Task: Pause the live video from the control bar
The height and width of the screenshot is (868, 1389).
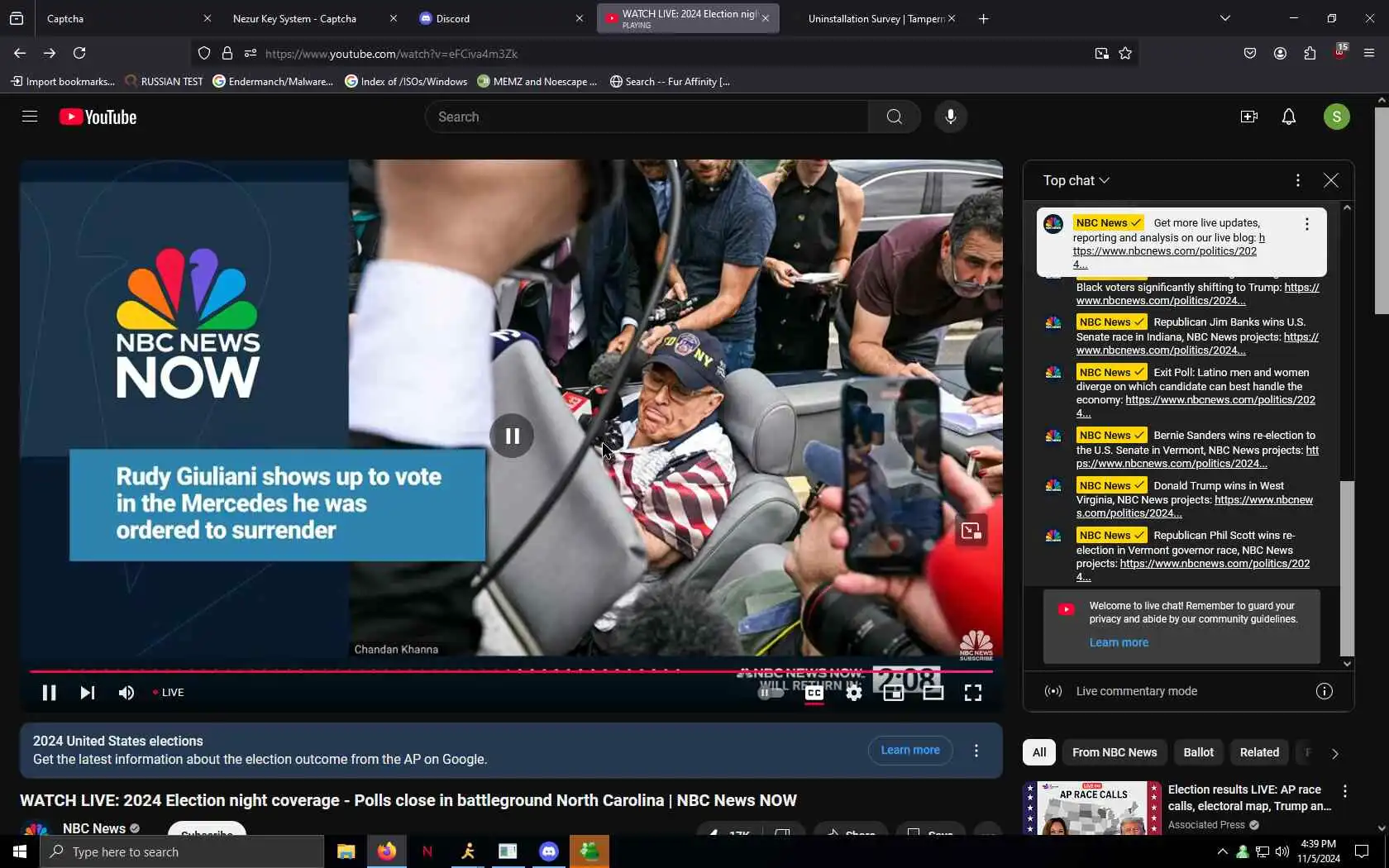Action: pyautogui.click(x=49, y=693)
